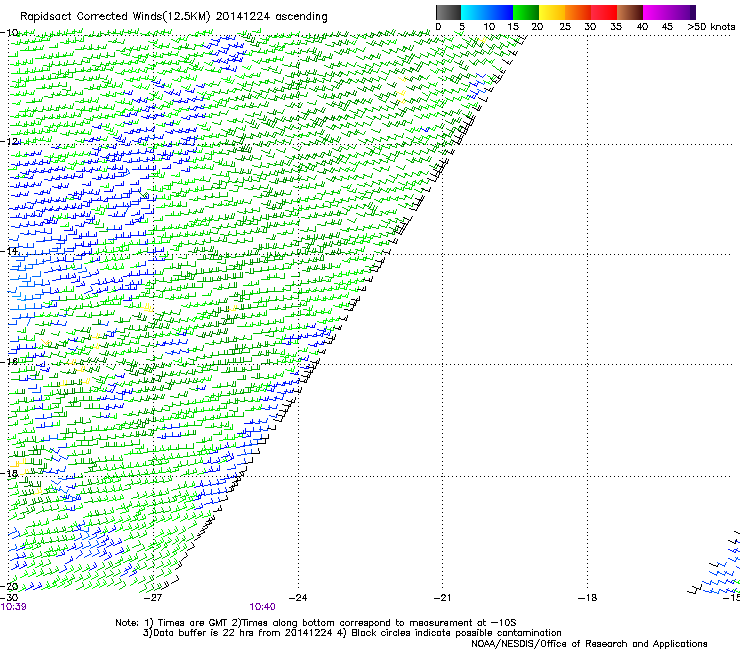The width and height of the screenshot is (740, 650).
Task: Click the purple '10:39' time stamp
Action: (x=13, y=607)
